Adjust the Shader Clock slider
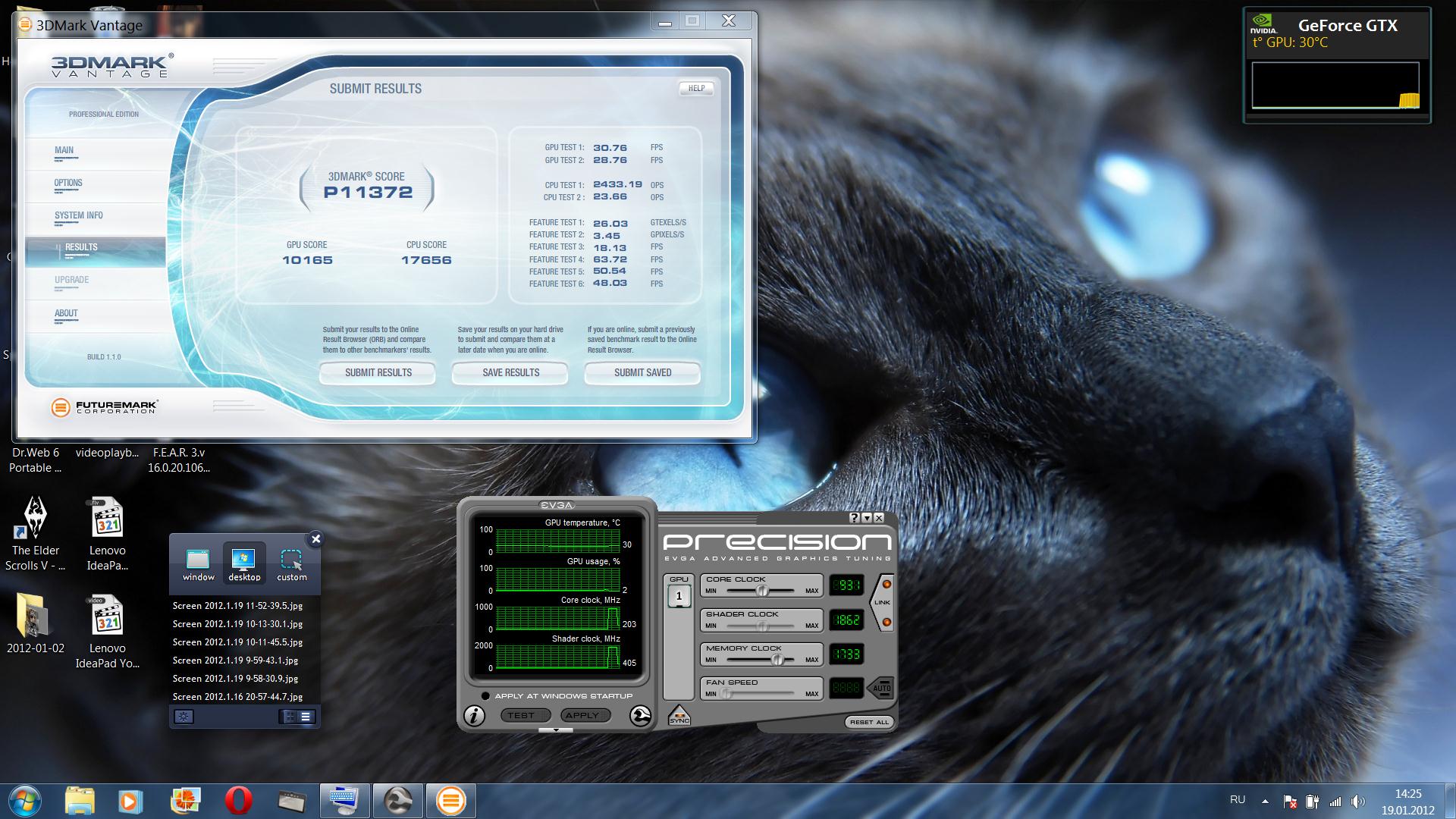This screenshot has height=819, width=1456. click(x=761, y=626)
